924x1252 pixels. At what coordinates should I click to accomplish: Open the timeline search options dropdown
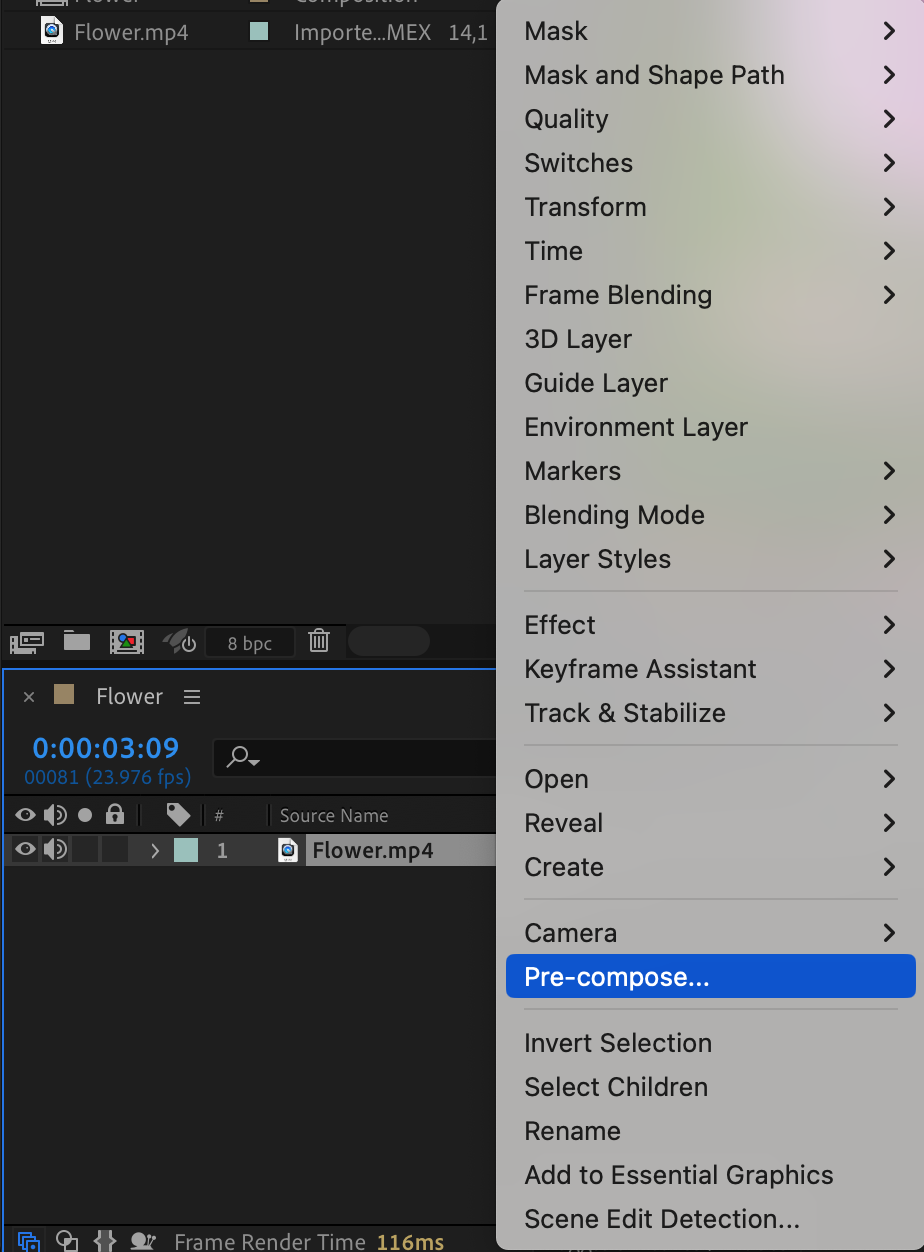tap(243, 757)
